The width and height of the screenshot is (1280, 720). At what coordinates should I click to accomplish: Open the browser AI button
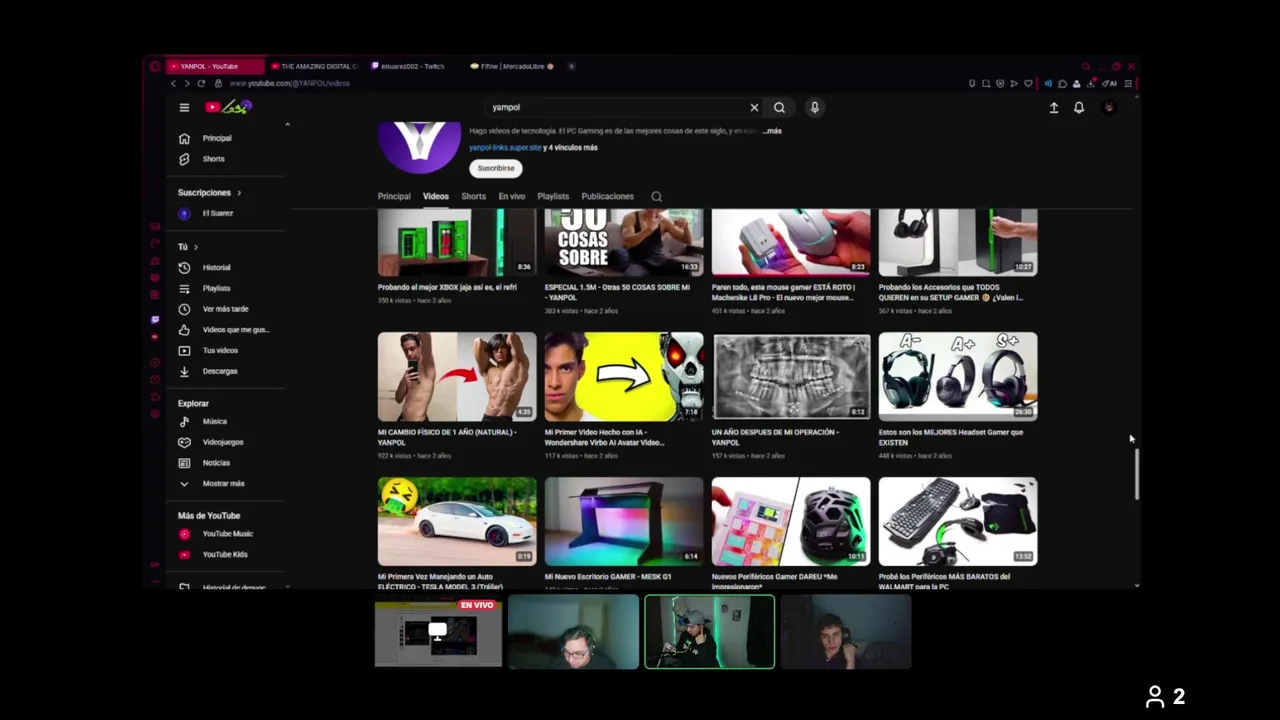click(x=1110, y=83)
